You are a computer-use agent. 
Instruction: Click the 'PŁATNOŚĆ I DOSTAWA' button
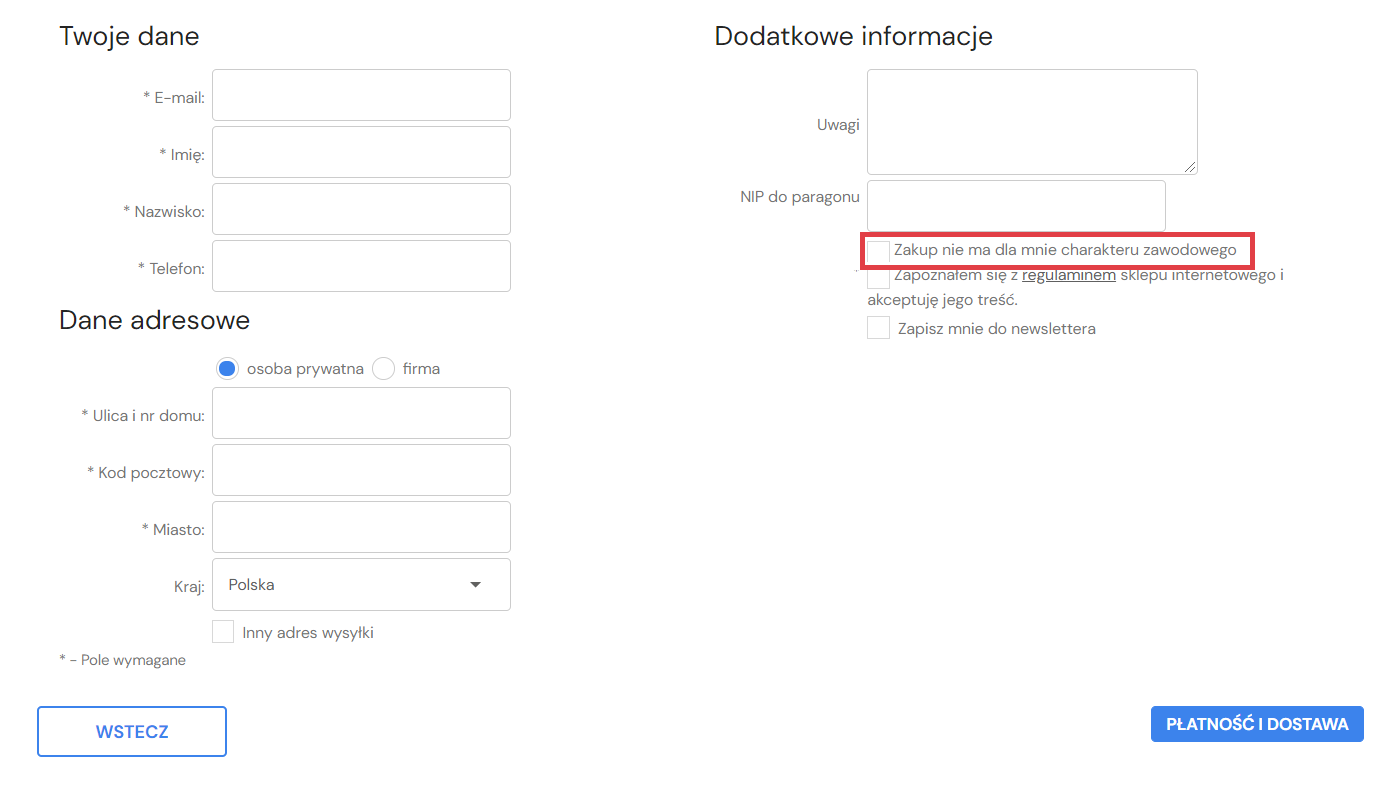tap(1257, 725)
